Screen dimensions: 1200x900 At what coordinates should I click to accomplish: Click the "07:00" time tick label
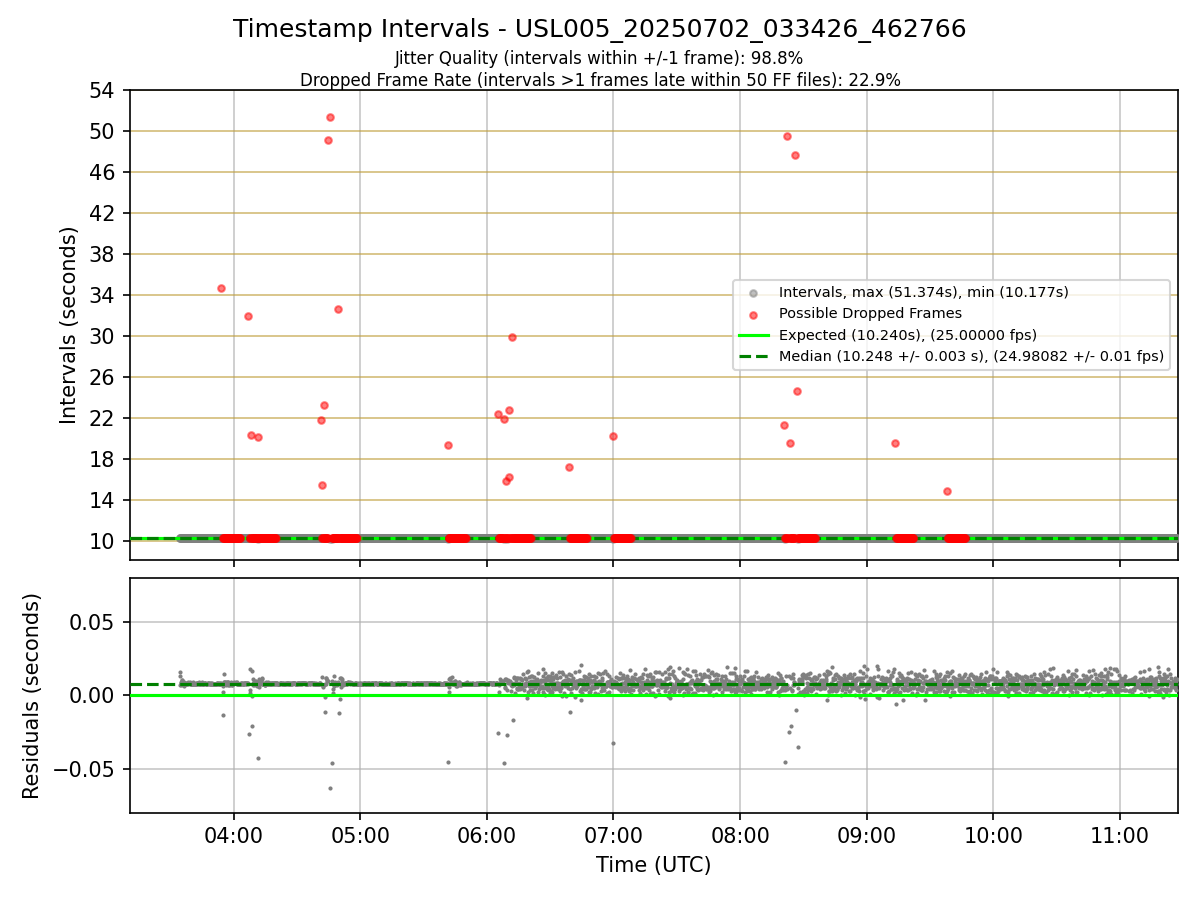613,835
